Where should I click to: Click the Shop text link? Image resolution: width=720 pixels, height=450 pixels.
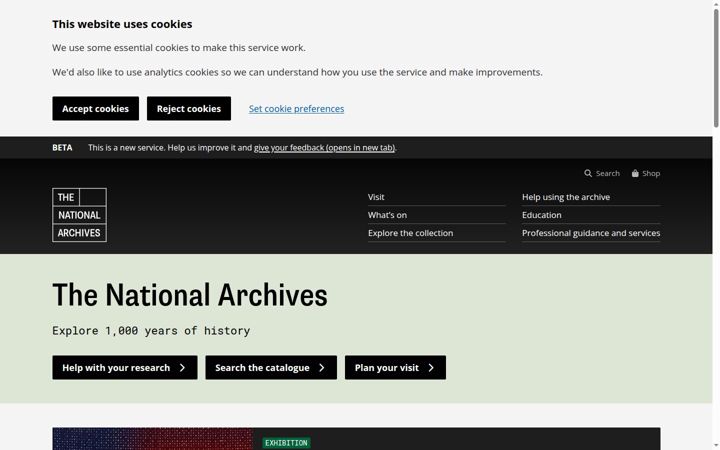[651, 174]
